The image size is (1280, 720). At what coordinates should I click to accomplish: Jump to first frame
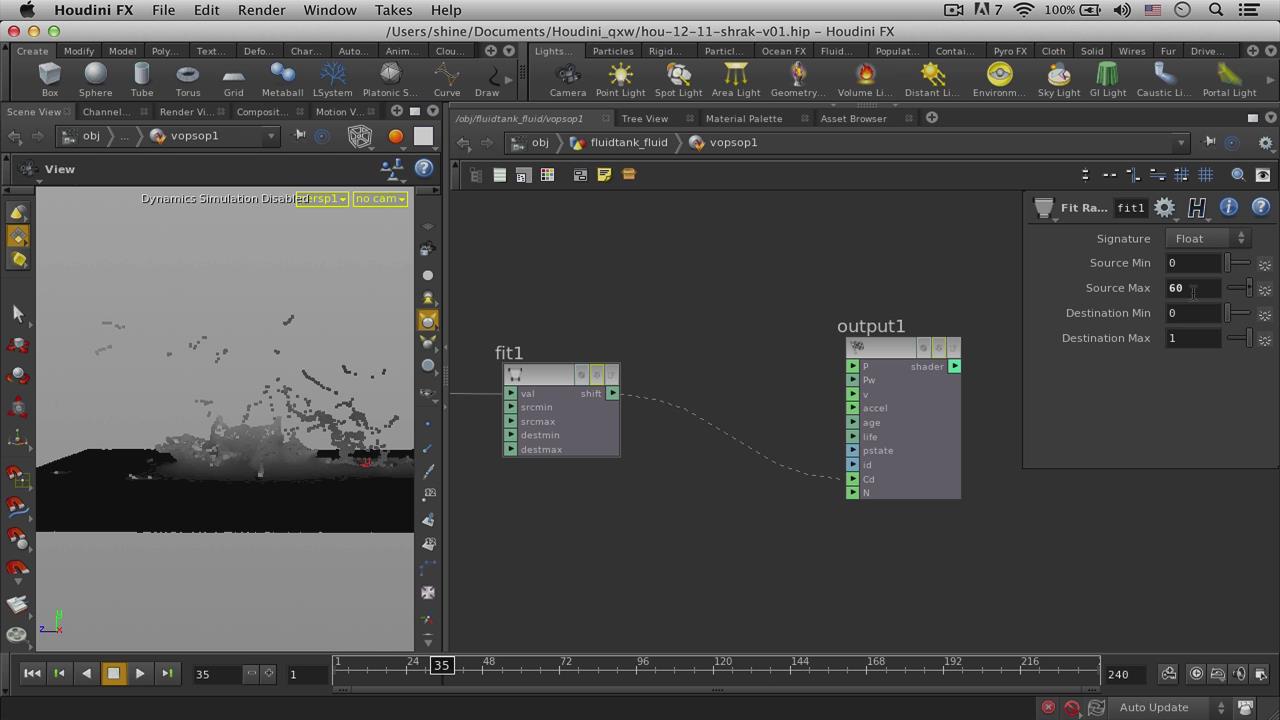[32, 674]
